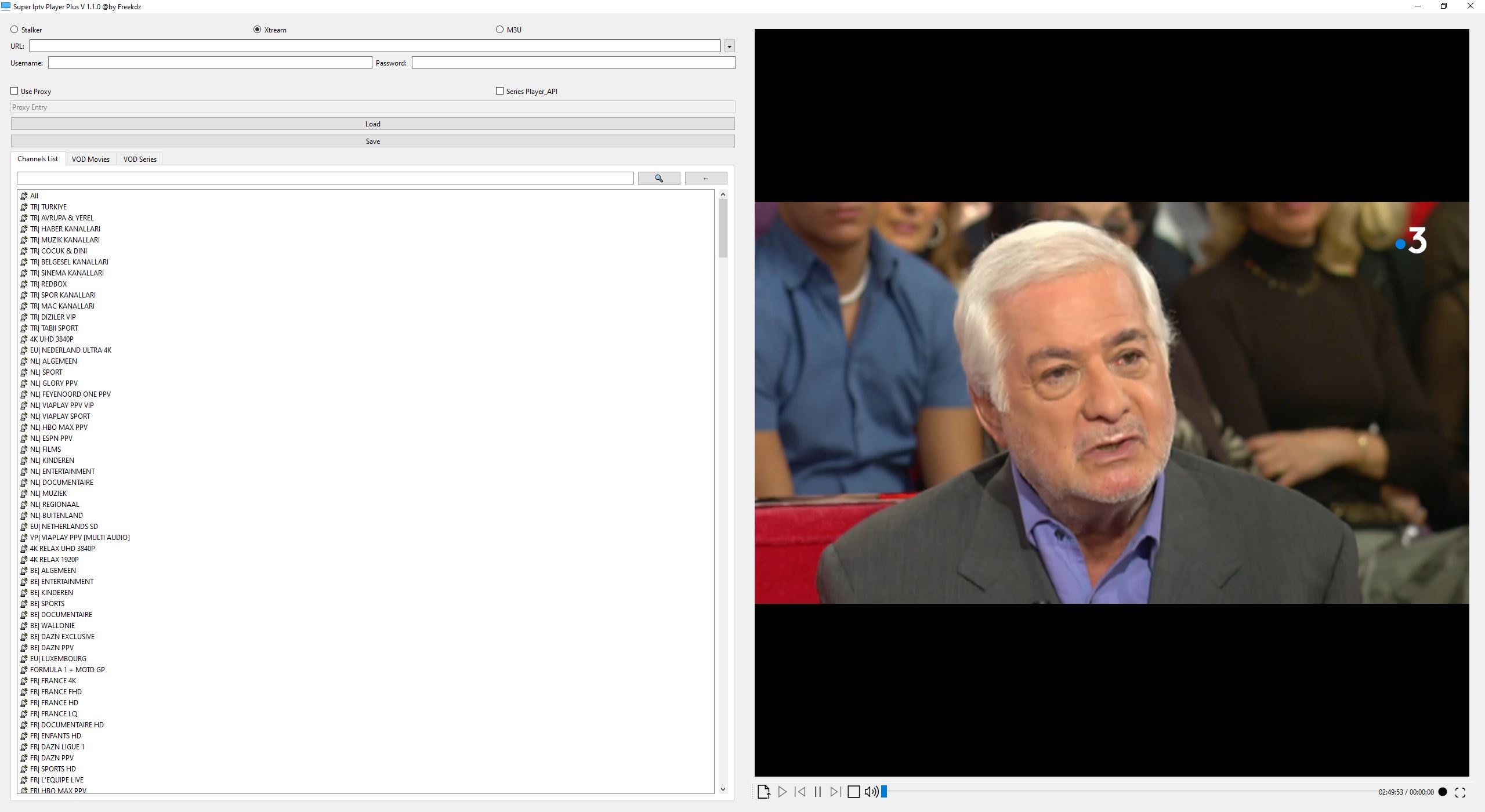Click icon beside TR| TABII SPORT entry
The width and height of the screenshot is (1485, 812).
[24, 328]
